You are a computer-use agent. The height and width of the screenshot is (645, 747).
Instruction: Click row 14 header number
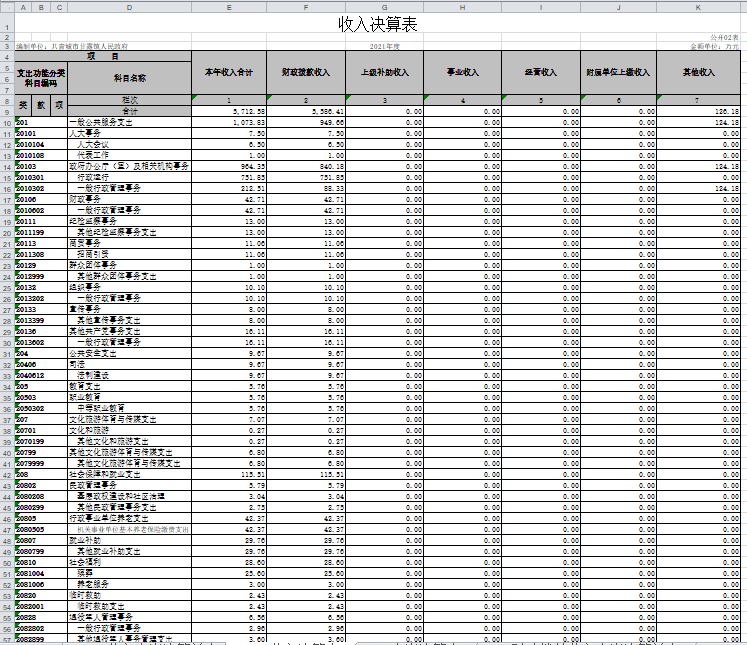6,166
